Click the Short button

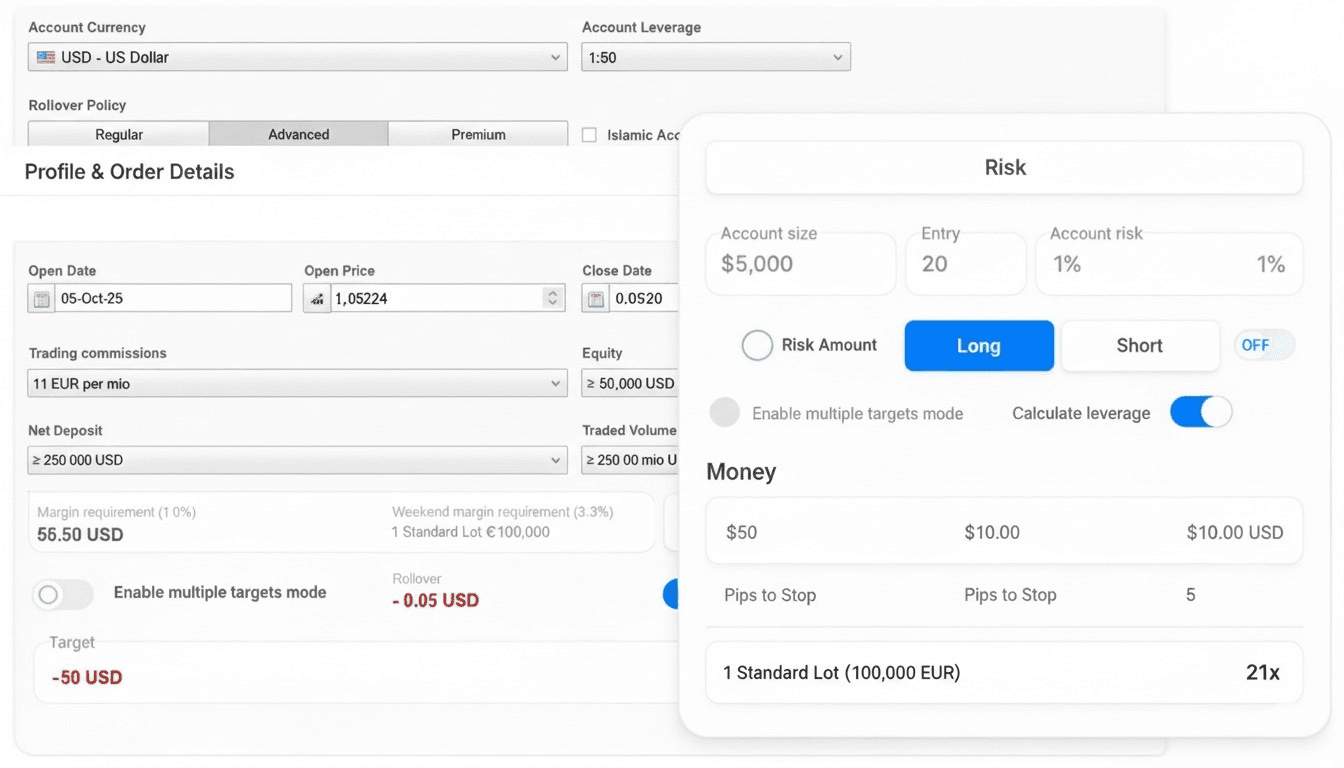pos(1139,346)
